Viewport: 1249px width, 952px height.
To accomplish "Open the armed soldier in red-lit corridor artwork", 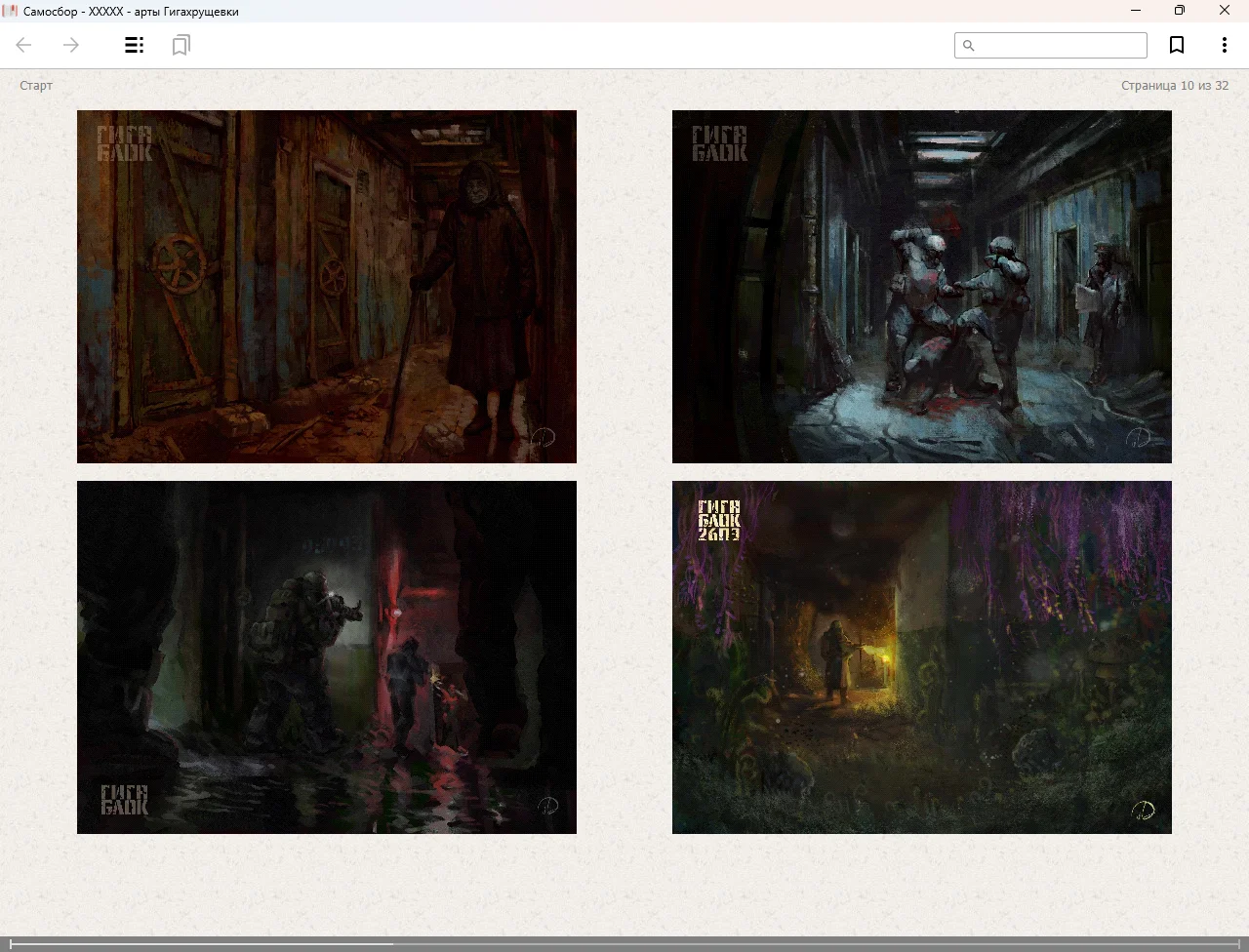I will pos(327,656).
